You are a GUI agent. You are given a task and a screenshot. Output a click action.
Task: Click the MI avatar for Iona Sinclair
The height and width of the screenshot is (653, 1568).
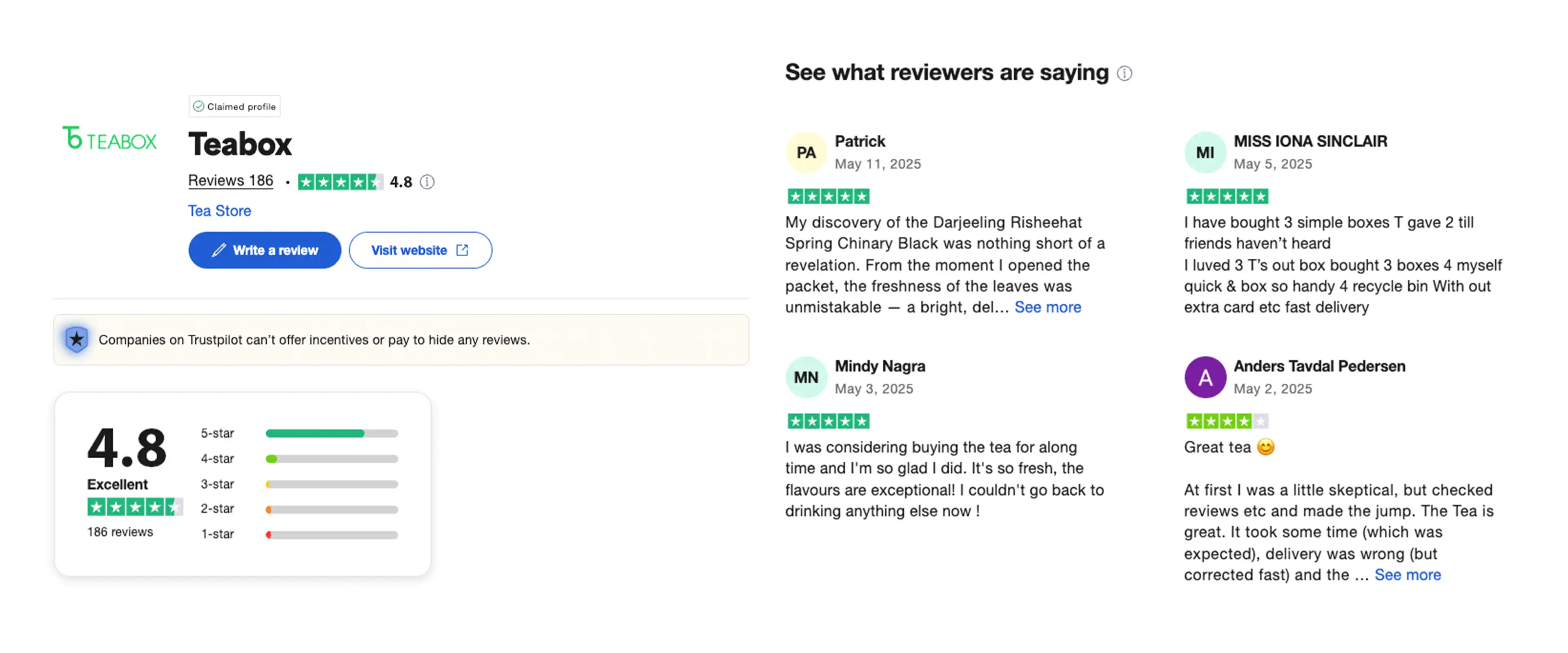point(1205,153)
